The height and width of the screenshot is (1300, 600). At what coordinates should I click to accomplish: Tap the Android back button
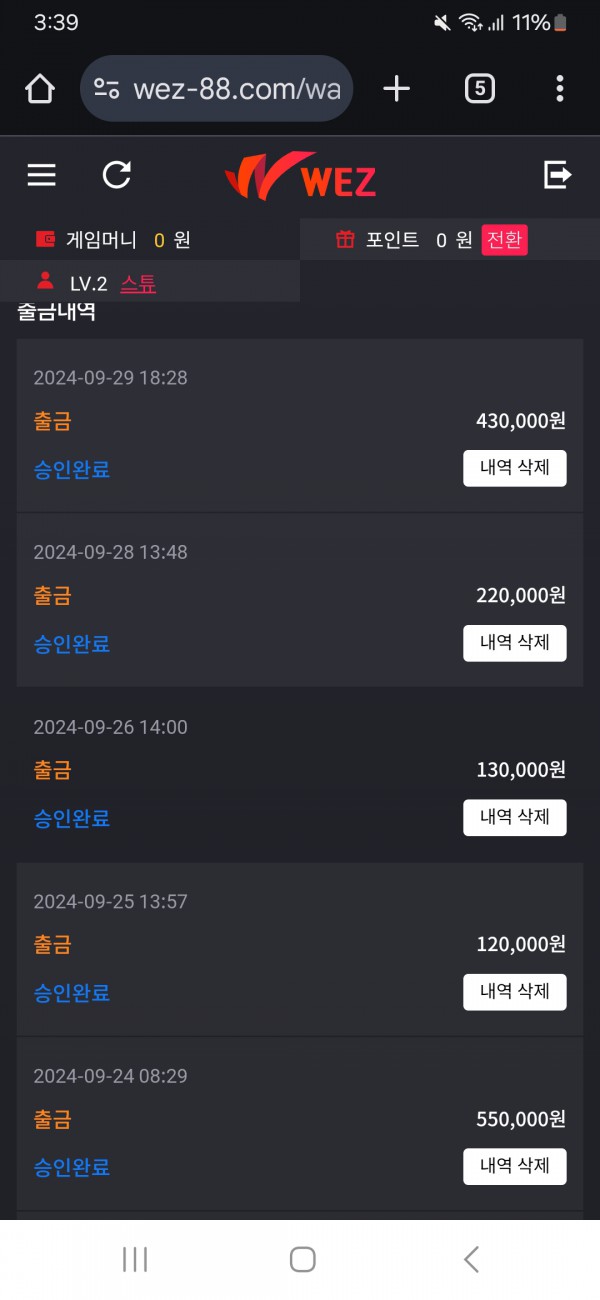point(471,1260)
